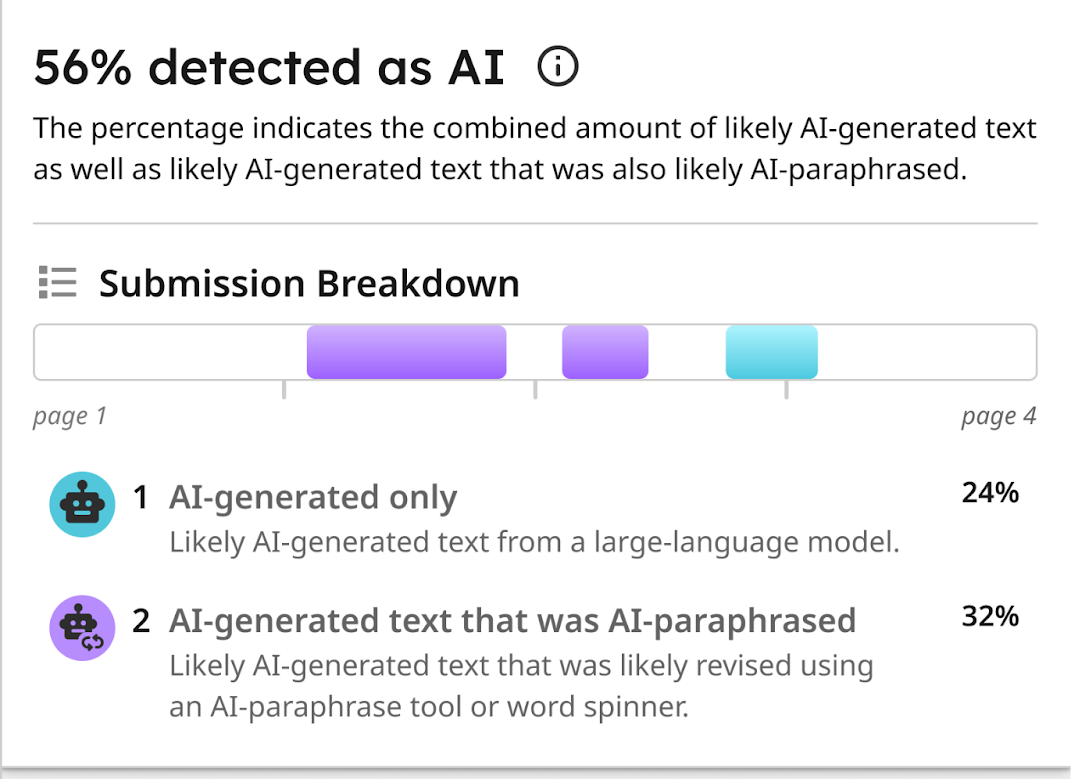Click the 32% value for AI-paraphrased text

pyautogui.click(x=990, y=616)
